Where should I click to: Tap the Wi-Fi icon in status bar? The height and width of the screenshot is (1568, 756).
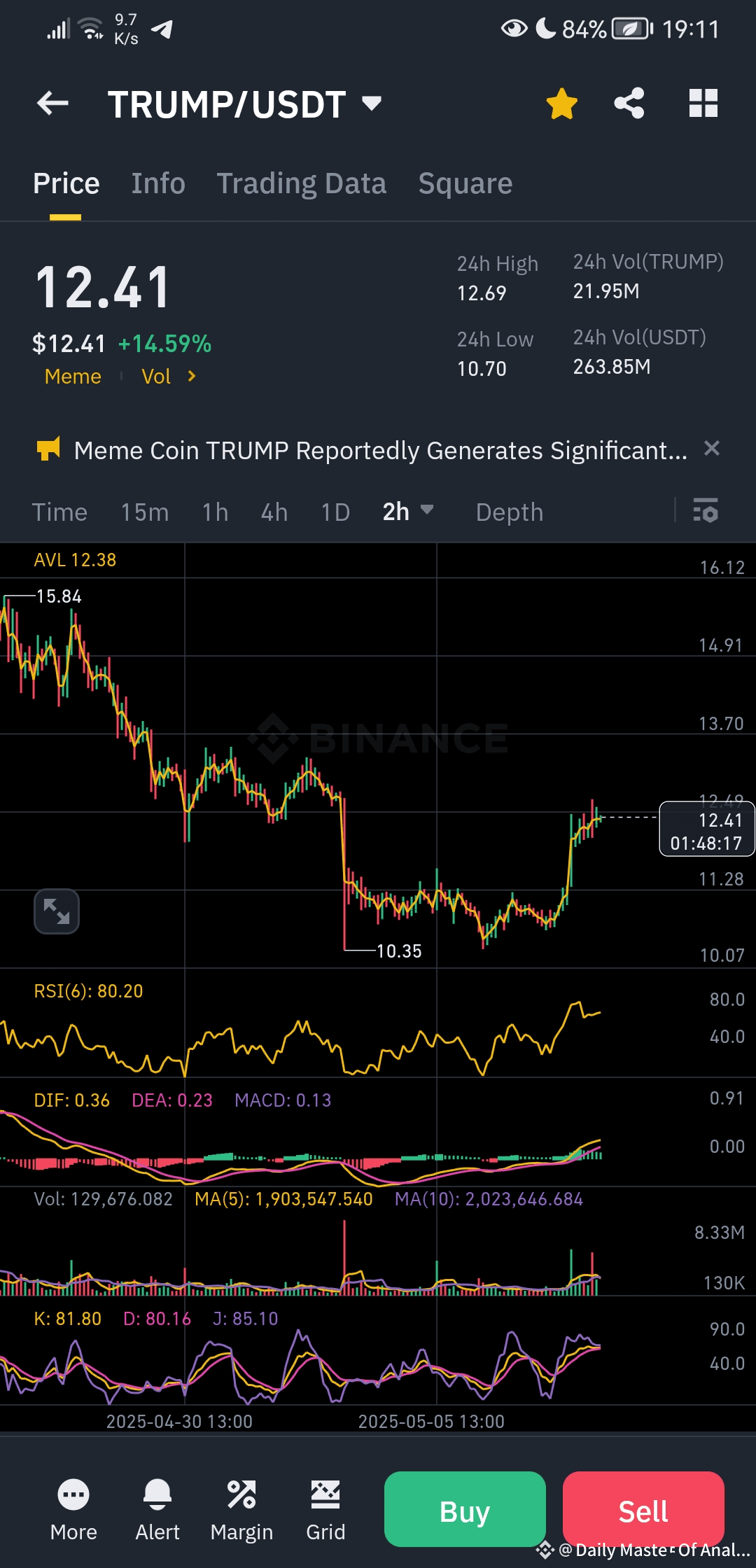[x=91, y=29]
